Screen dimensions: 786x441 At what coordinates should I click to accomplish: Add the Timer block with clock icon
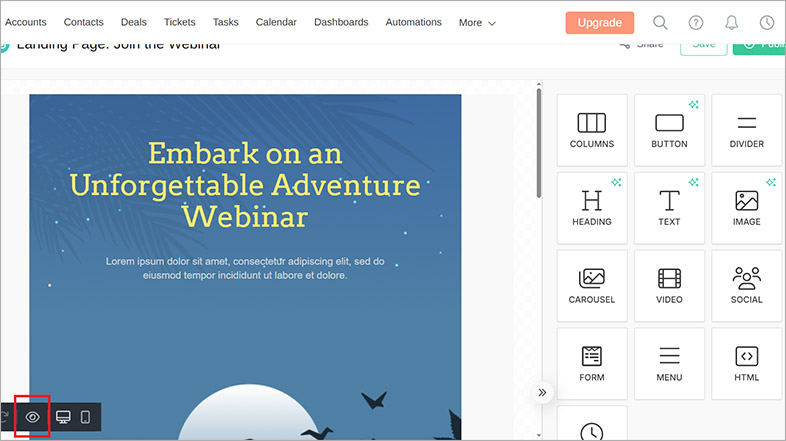point(592,424)
